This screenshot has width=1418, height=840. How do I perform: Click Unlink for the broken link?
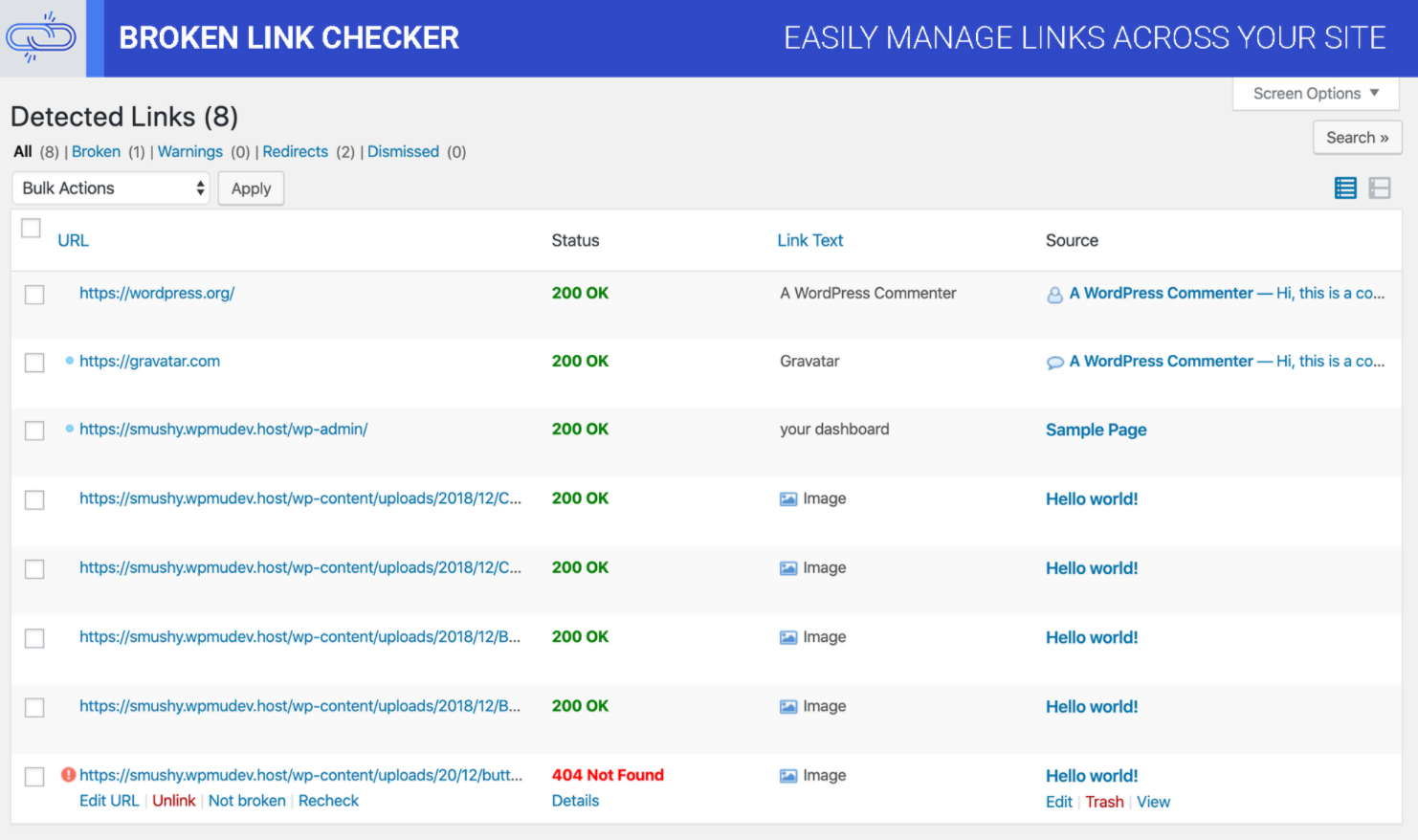[x=173, y=801]
